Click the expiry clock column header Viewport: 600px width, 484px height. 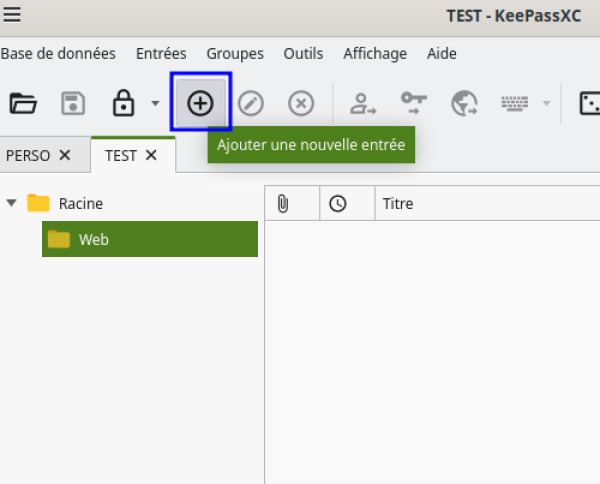pos(338,203)
